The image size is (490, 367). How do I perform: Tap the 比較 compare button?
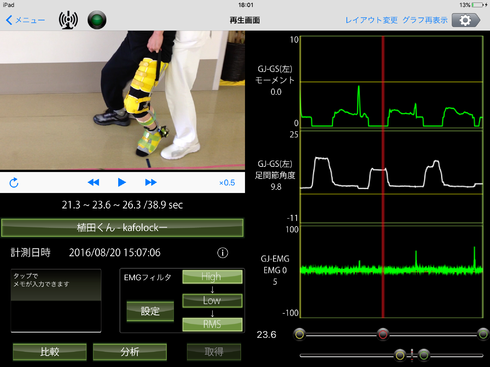50,352
